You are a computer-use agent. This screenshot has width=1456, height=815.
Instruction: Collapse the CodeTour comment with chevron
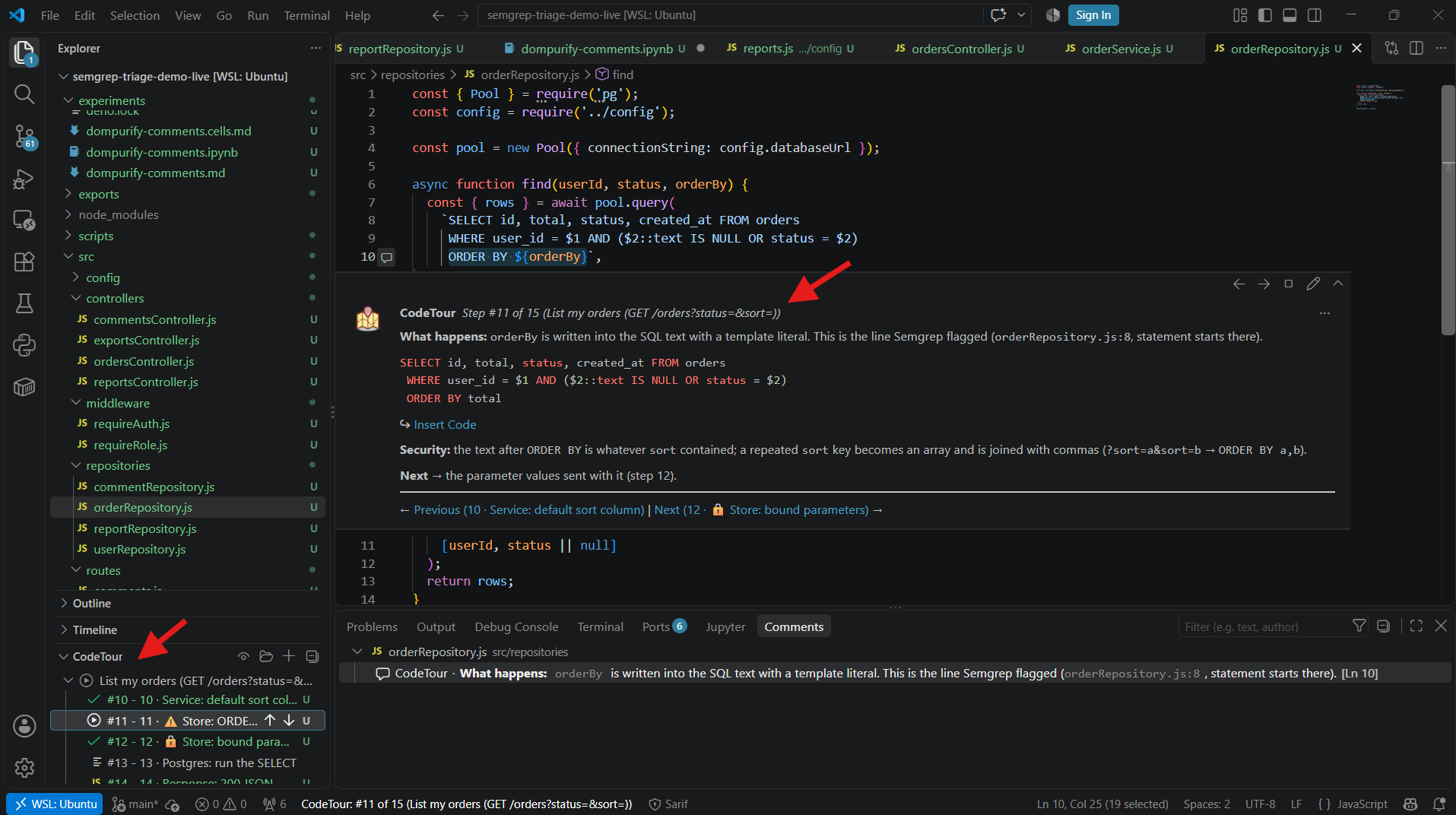point(1338,284)
